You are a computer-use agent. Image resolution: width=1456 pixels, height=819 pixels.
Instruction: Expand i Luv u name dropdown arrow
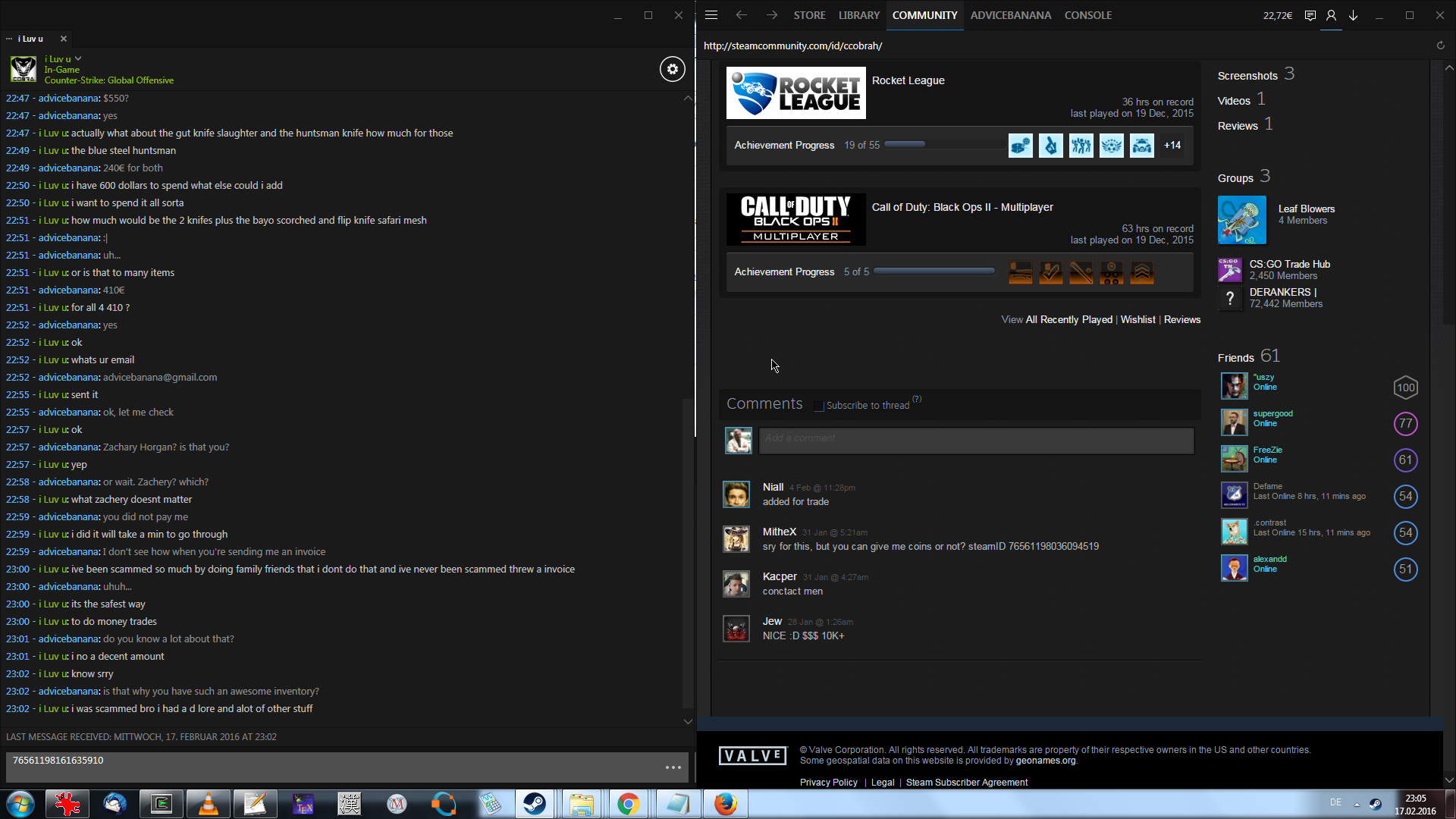[78, 58]
